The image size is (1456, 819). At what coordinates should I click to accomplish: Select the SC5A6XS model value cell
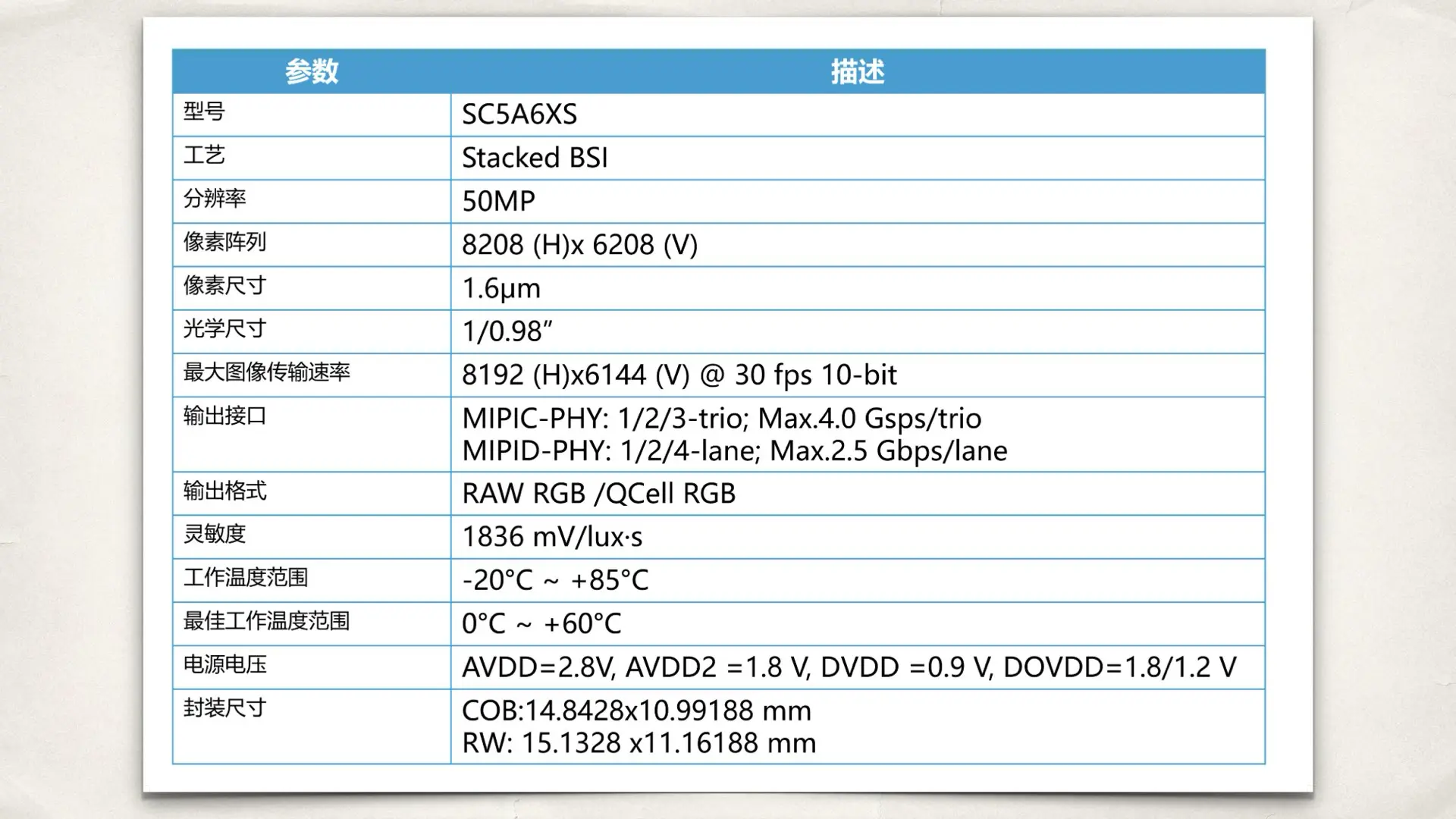tap(519, 115)
